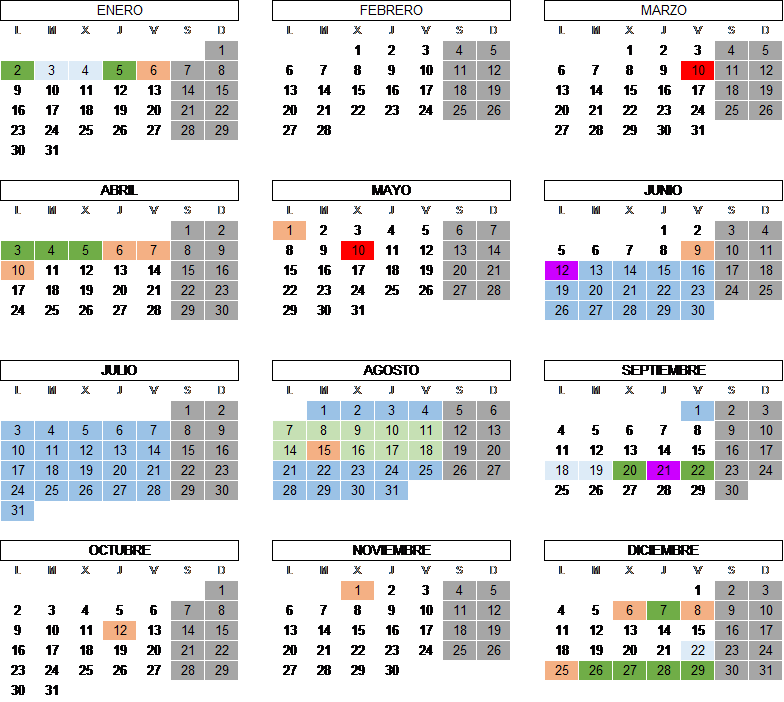Click day 31 in ENERO
Screen dimensions: 784x702
coord(52,150)
